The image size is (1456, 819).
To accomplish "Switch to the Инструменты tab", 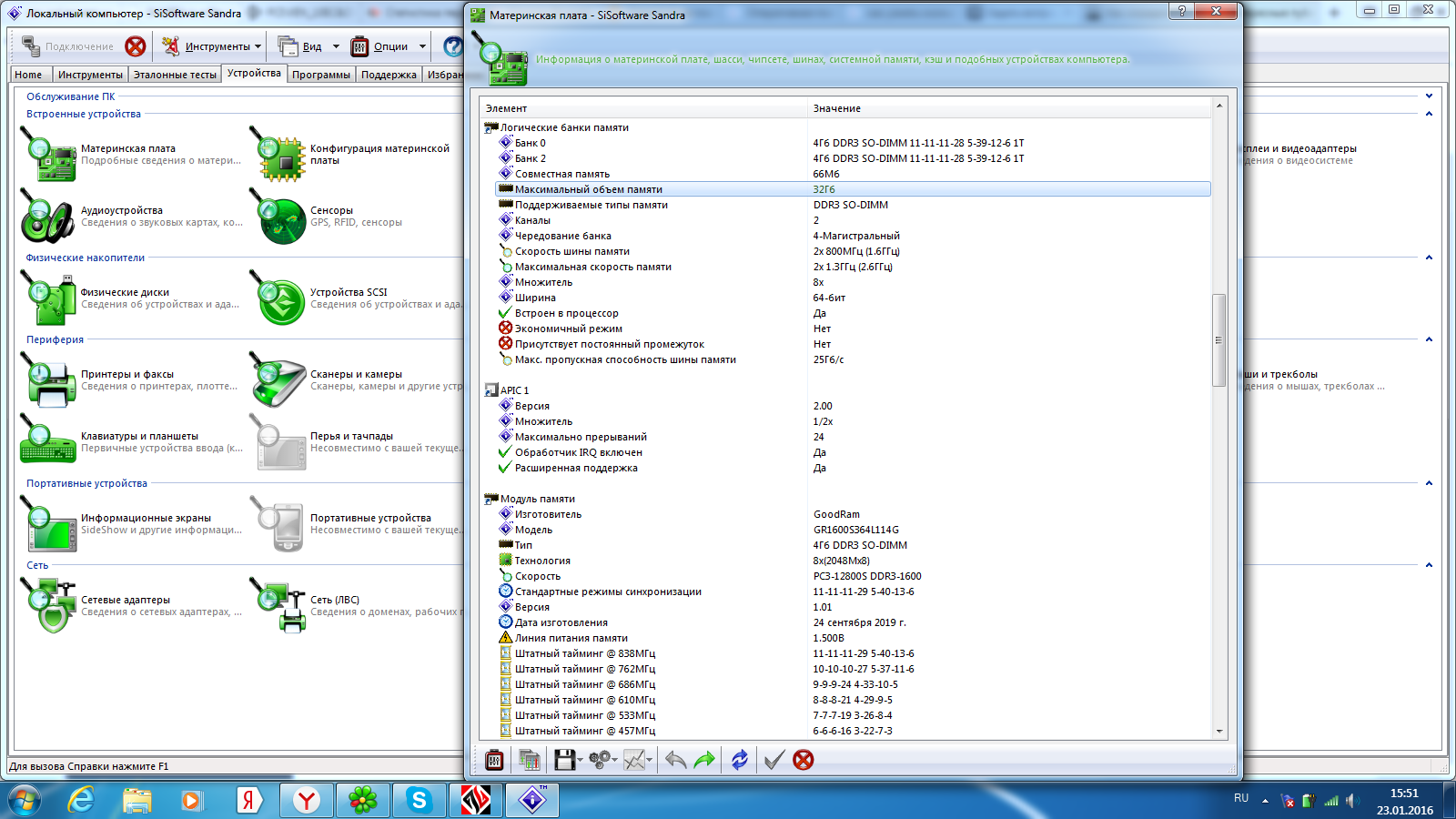I will [90, 75].
